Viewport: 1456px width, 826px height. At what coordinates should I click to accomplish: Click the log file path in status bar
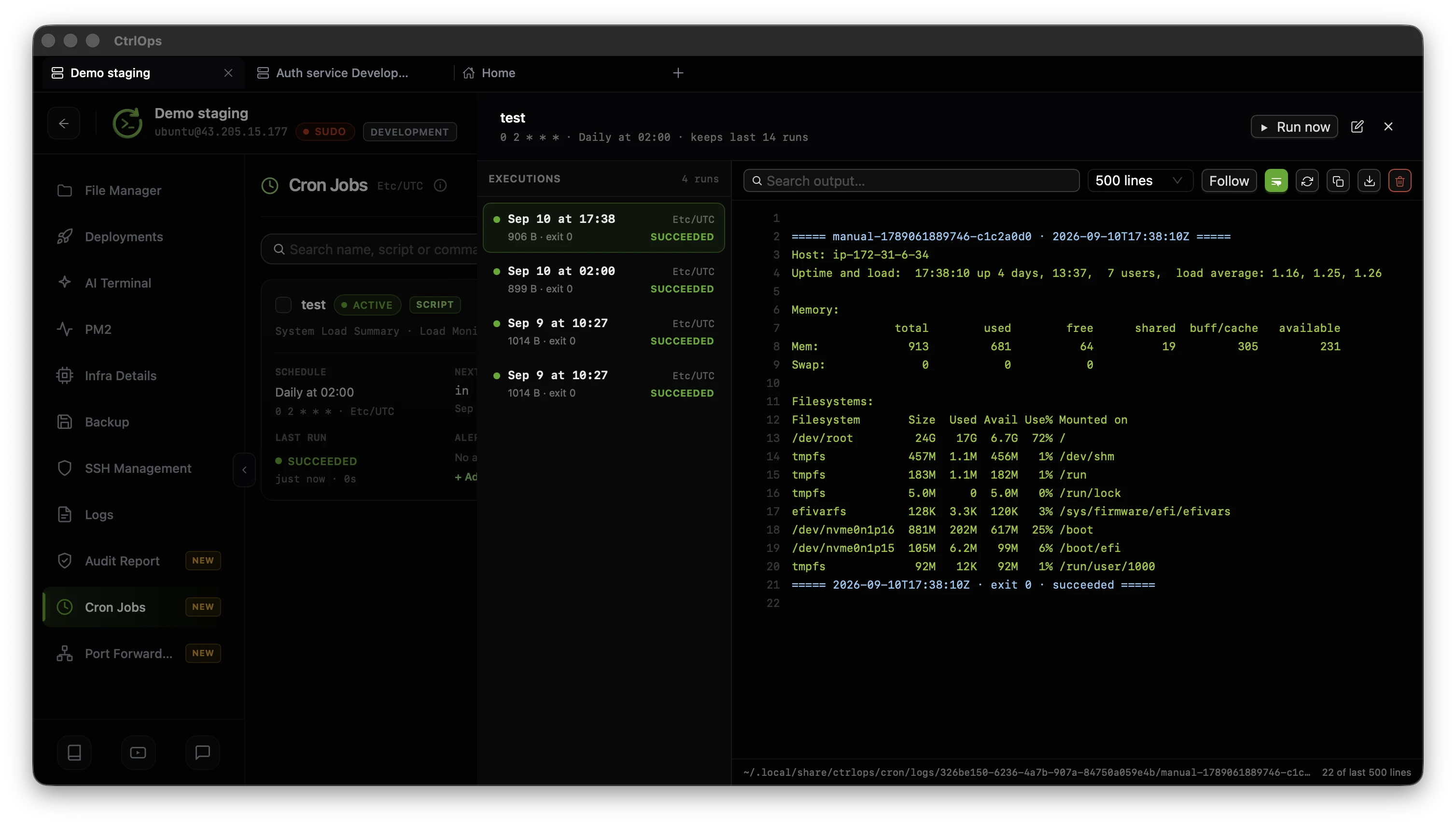tap(1026, 772)
